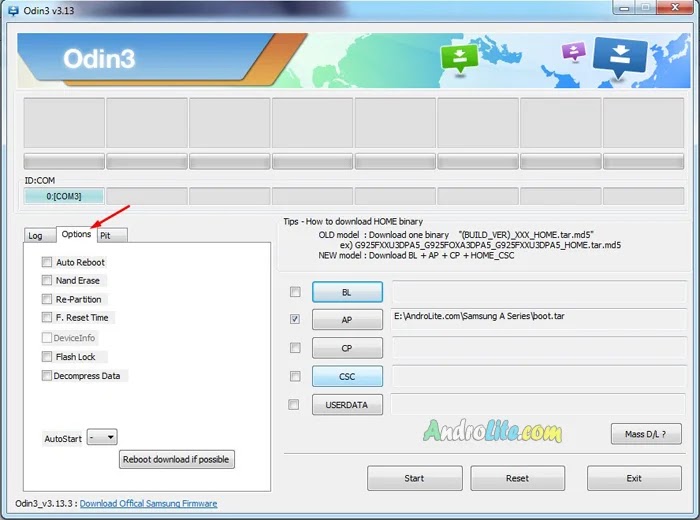Click Reboot download if possible button

click(176, 459)
